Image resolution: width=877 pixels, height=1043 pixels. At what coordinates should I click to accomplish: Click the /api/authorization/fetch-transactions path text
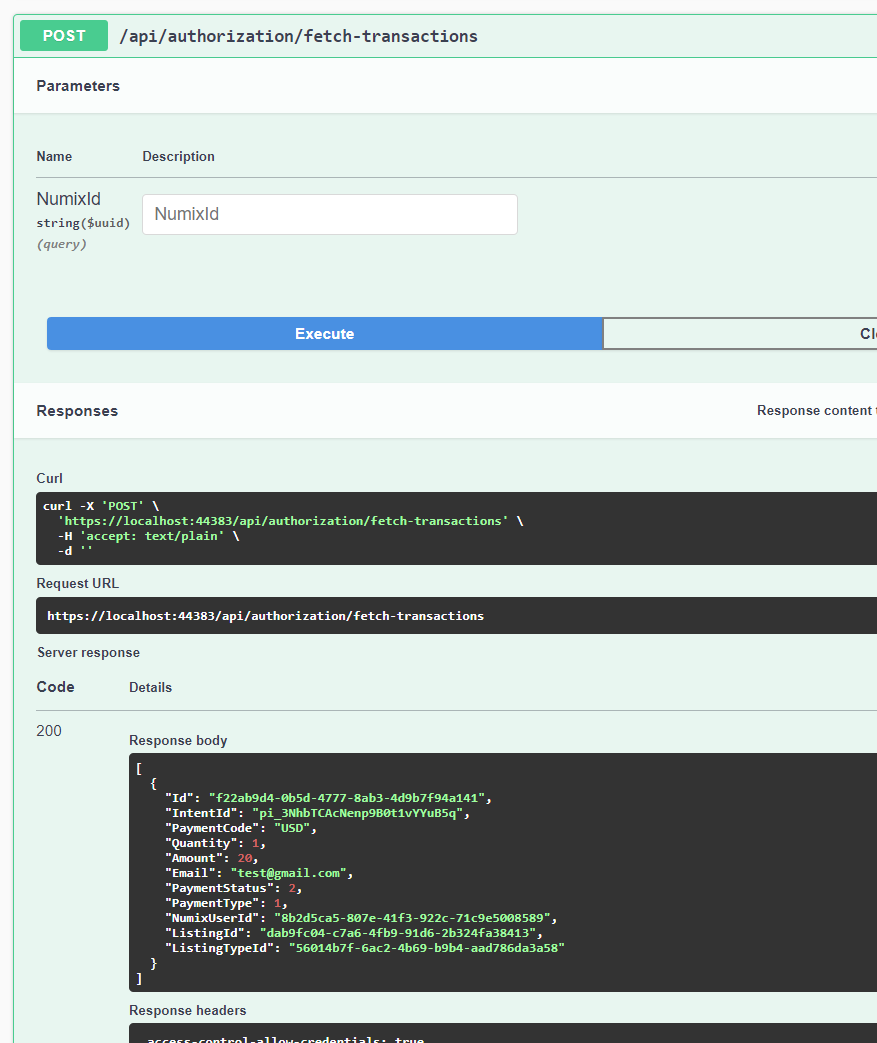tap(298, 36)
